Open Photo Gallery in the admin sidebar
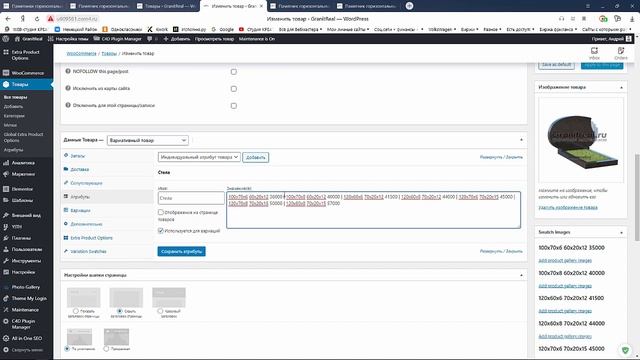 27,287
